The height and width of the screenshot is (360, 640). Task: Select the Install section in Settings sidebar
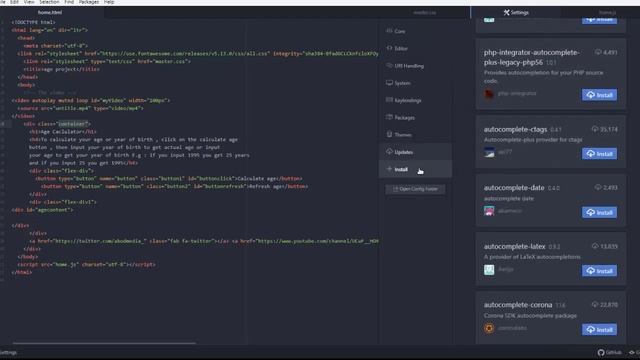coord(415,169)
